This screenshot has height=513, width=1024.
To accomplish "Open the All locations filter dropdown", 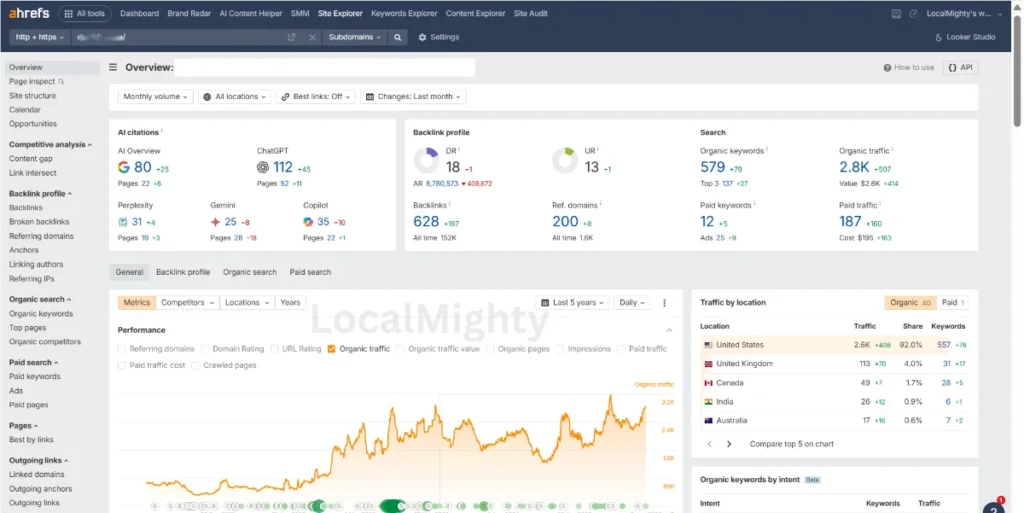I will pos(235,97).
